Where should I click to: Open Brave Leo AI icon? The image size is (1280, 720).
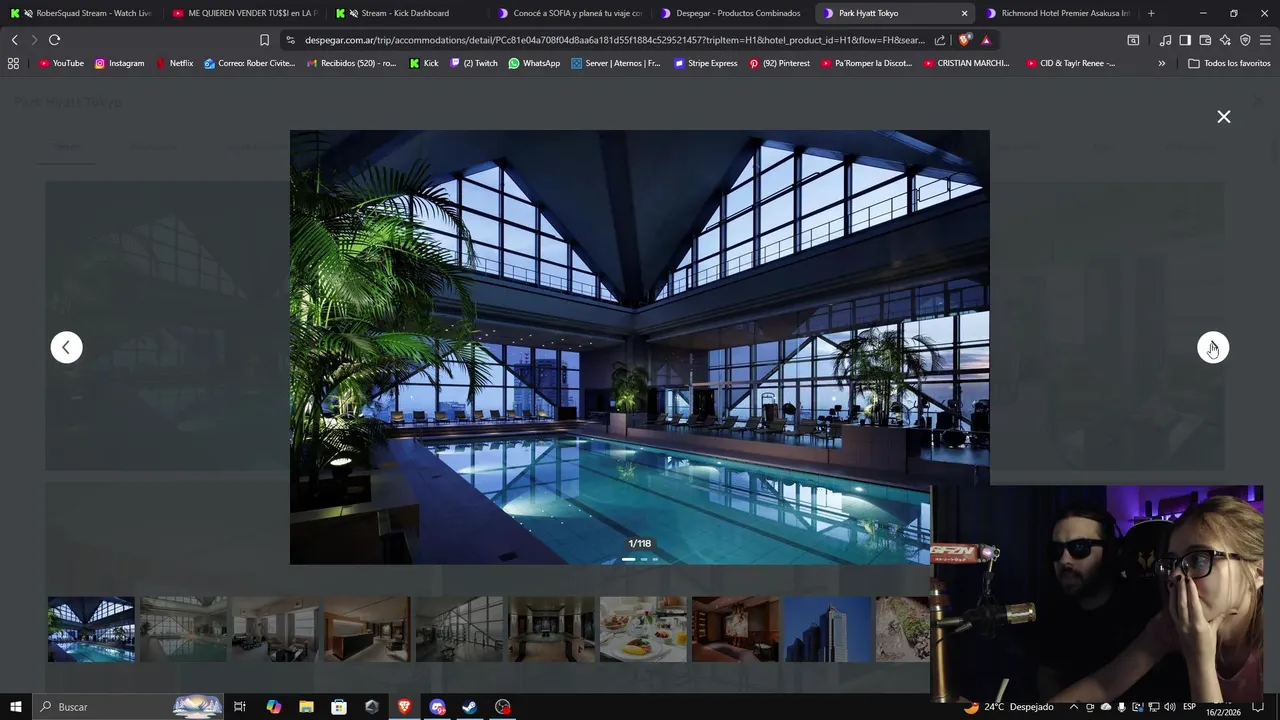click(1225, 40)
